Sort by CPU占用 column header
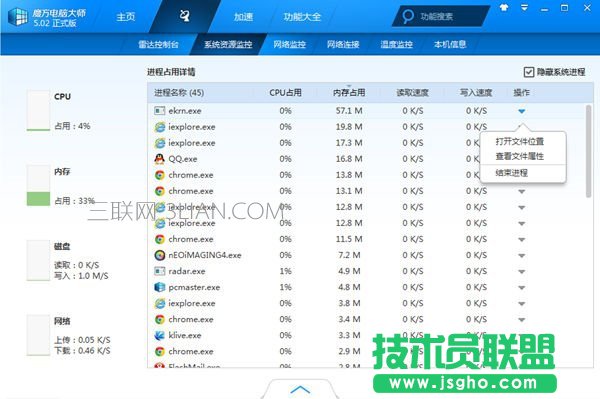Image resolution: width=600 pixels, height=399 pixels. tap(285, 93)
